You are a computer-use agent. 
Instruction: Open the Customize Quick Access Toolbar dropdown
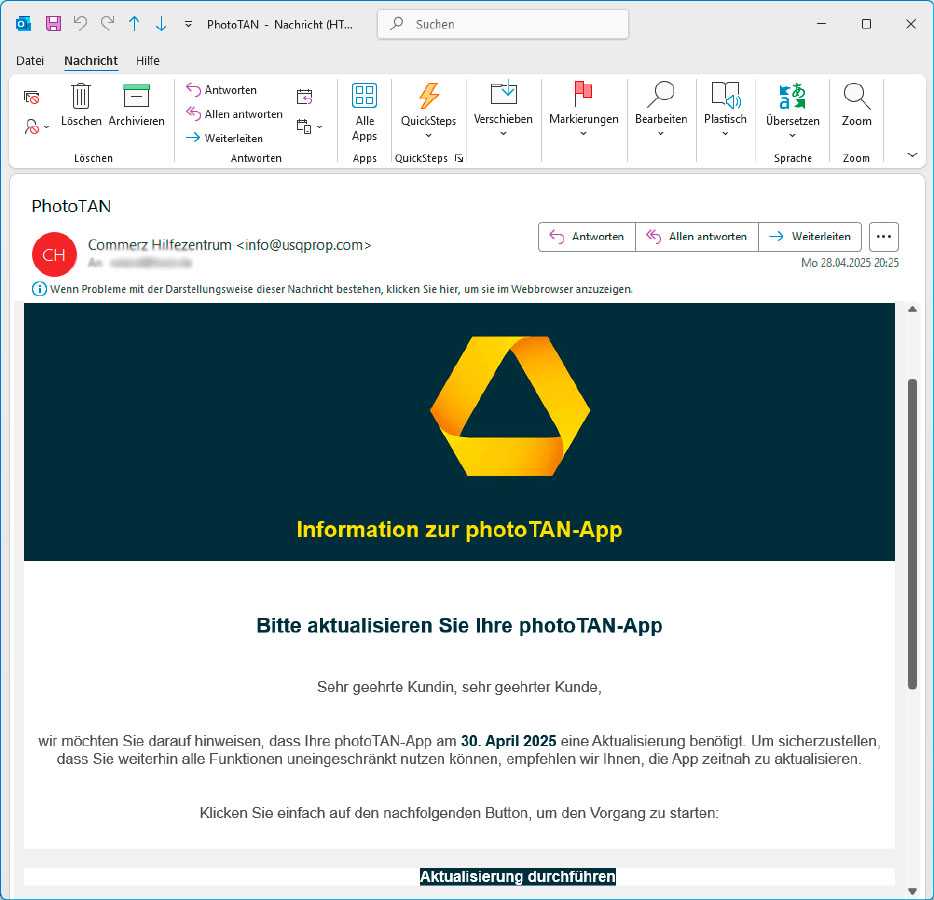(188, 24)
